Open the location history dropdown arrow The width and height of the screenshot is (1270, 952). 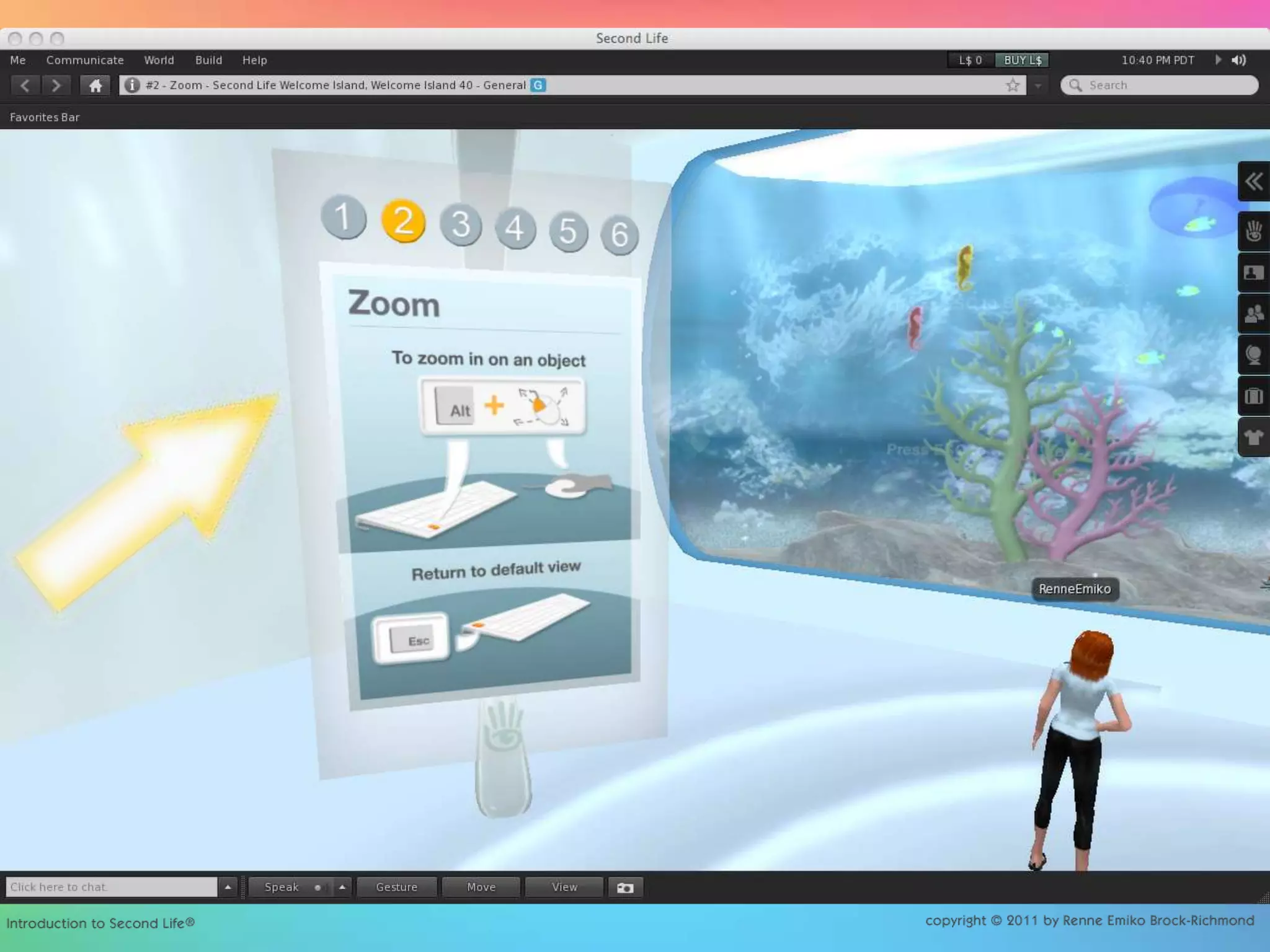click(x=1037, y=86)
